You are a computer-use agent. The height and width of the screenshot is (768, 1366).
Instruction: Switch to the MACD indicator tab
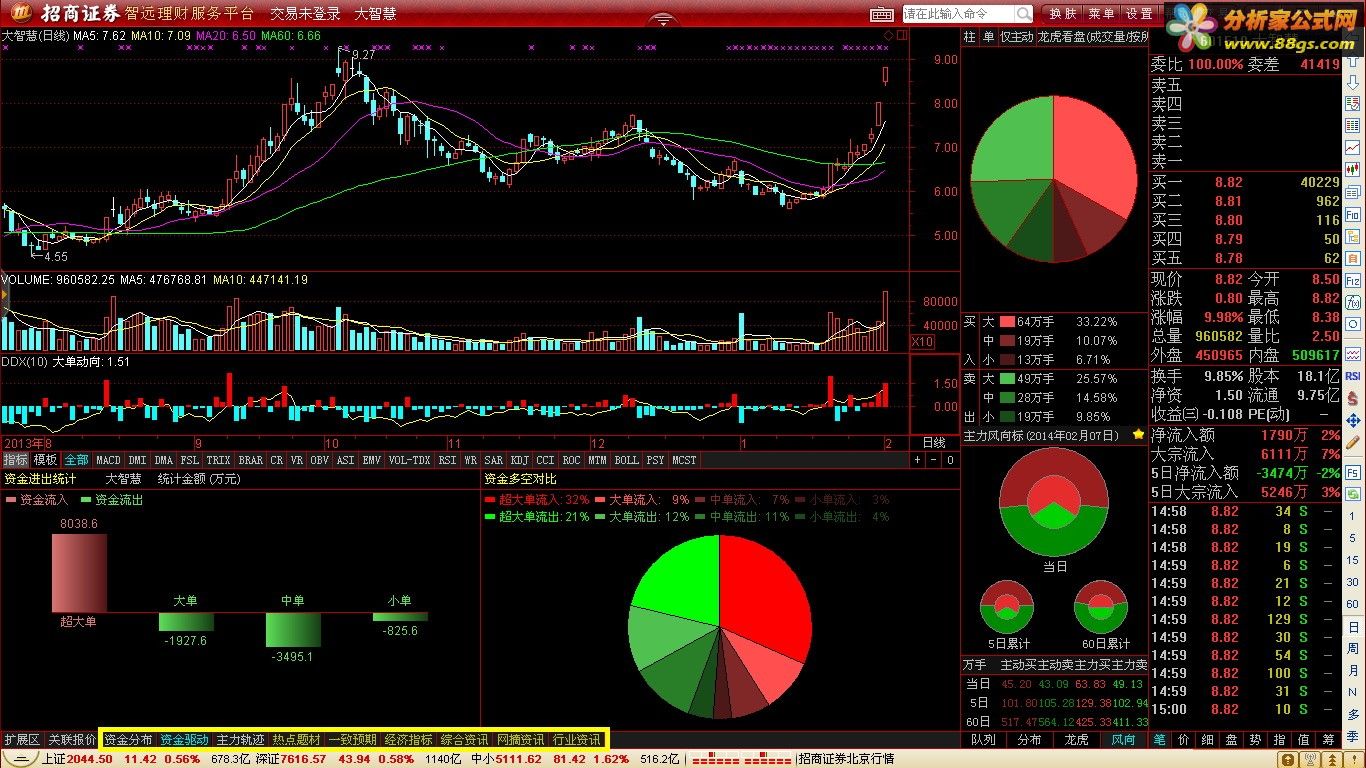[x=108, y=460]
